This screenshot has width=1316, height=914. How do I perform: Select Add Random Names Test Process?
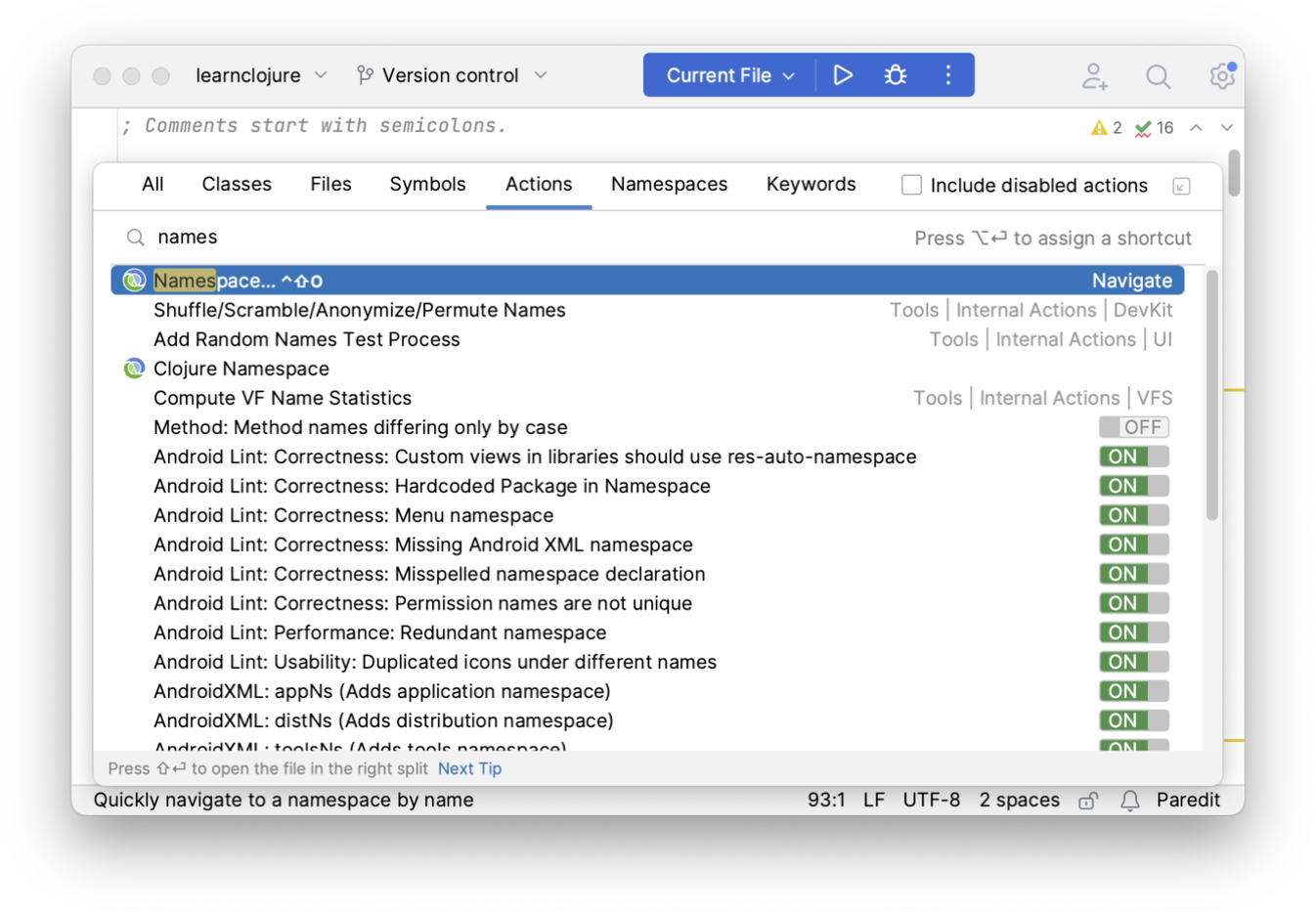pyautogui.click(x=647, y=339)
